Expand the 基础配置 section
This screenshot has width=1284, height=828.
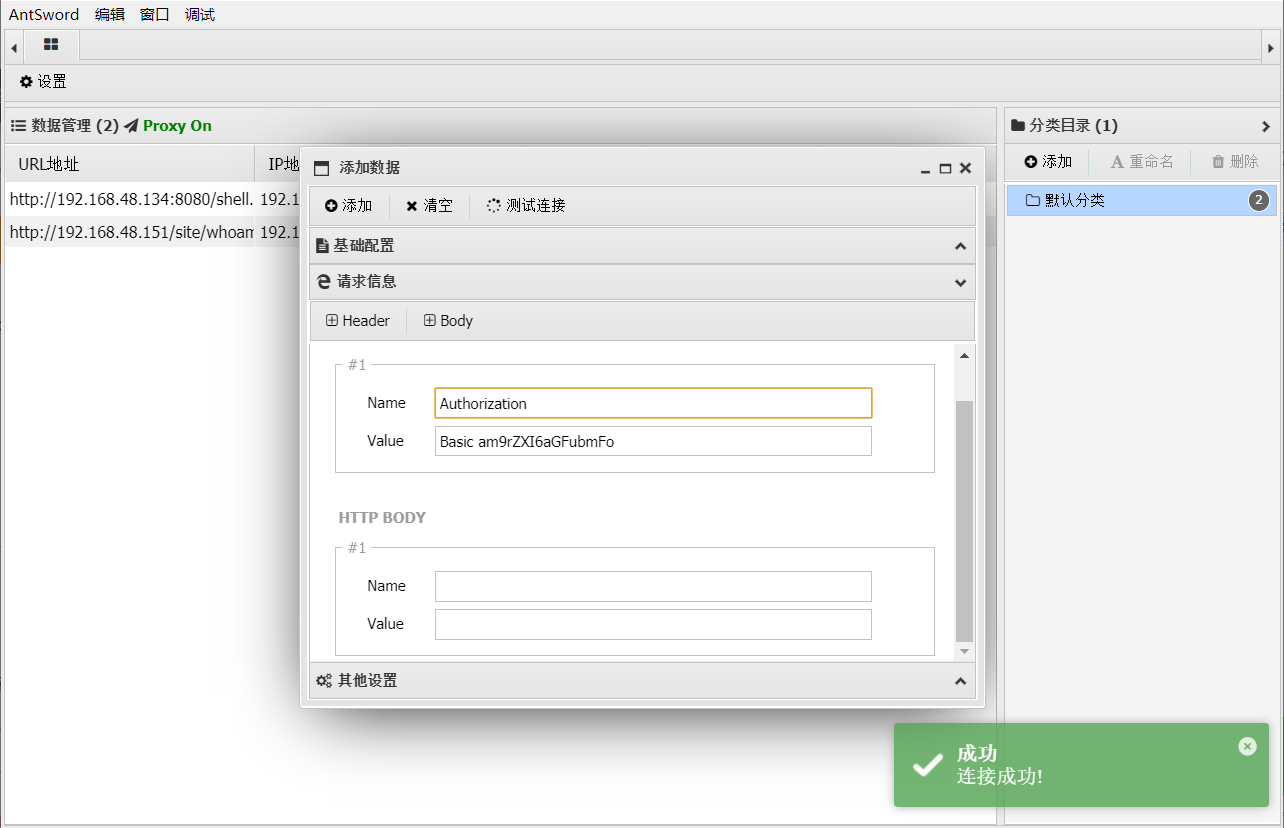pyautogui.click(x=642, y=246)
